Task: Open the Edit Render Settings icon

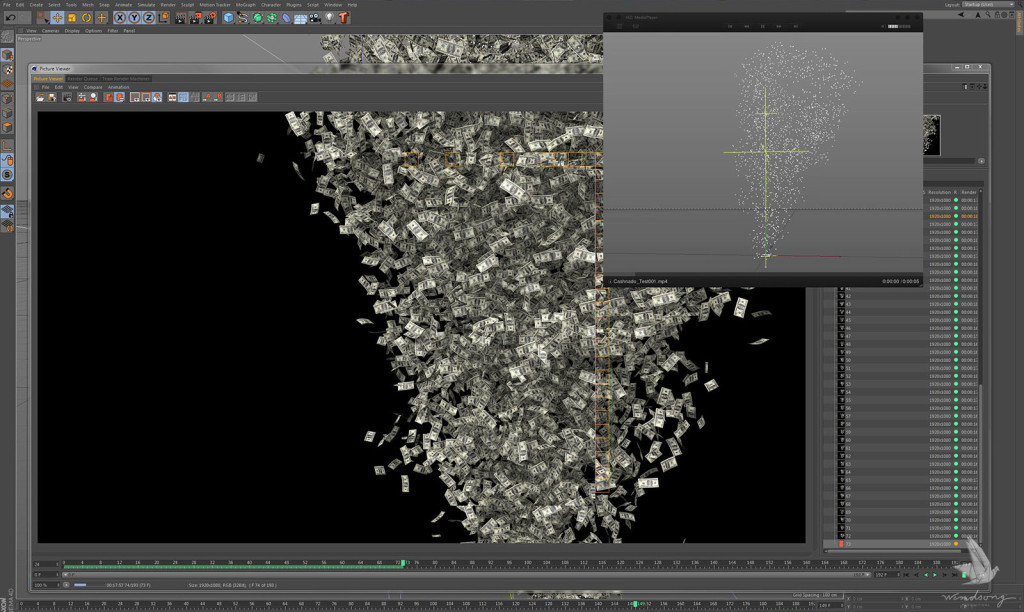Action: pos(211,18)
